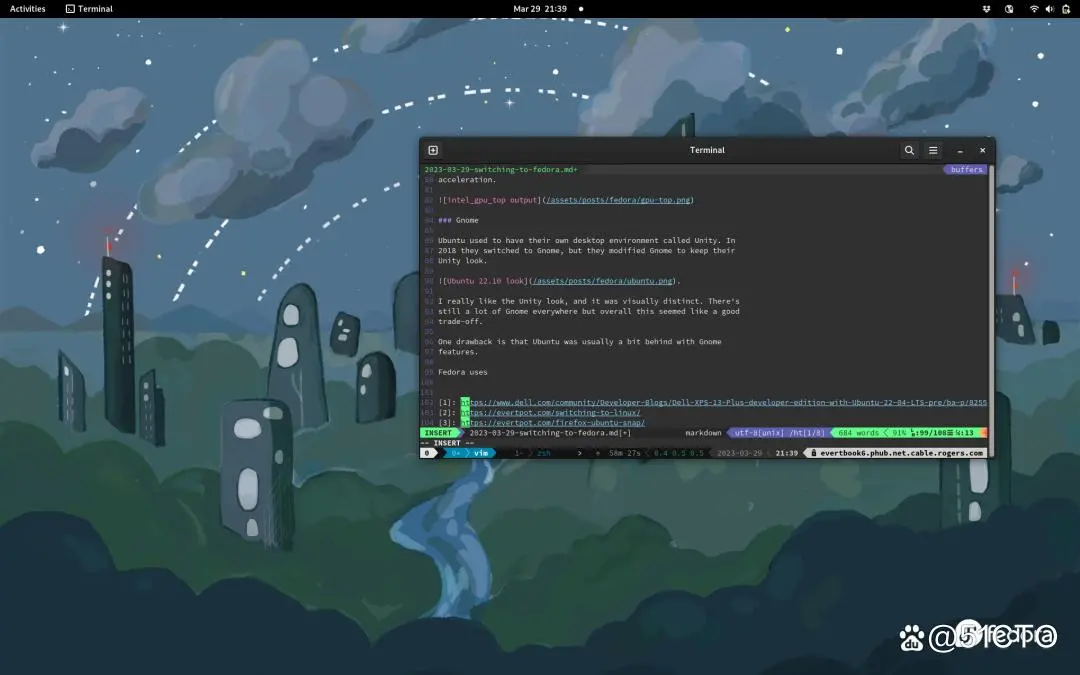Click the '91%' position in statusline

[899, 433]
